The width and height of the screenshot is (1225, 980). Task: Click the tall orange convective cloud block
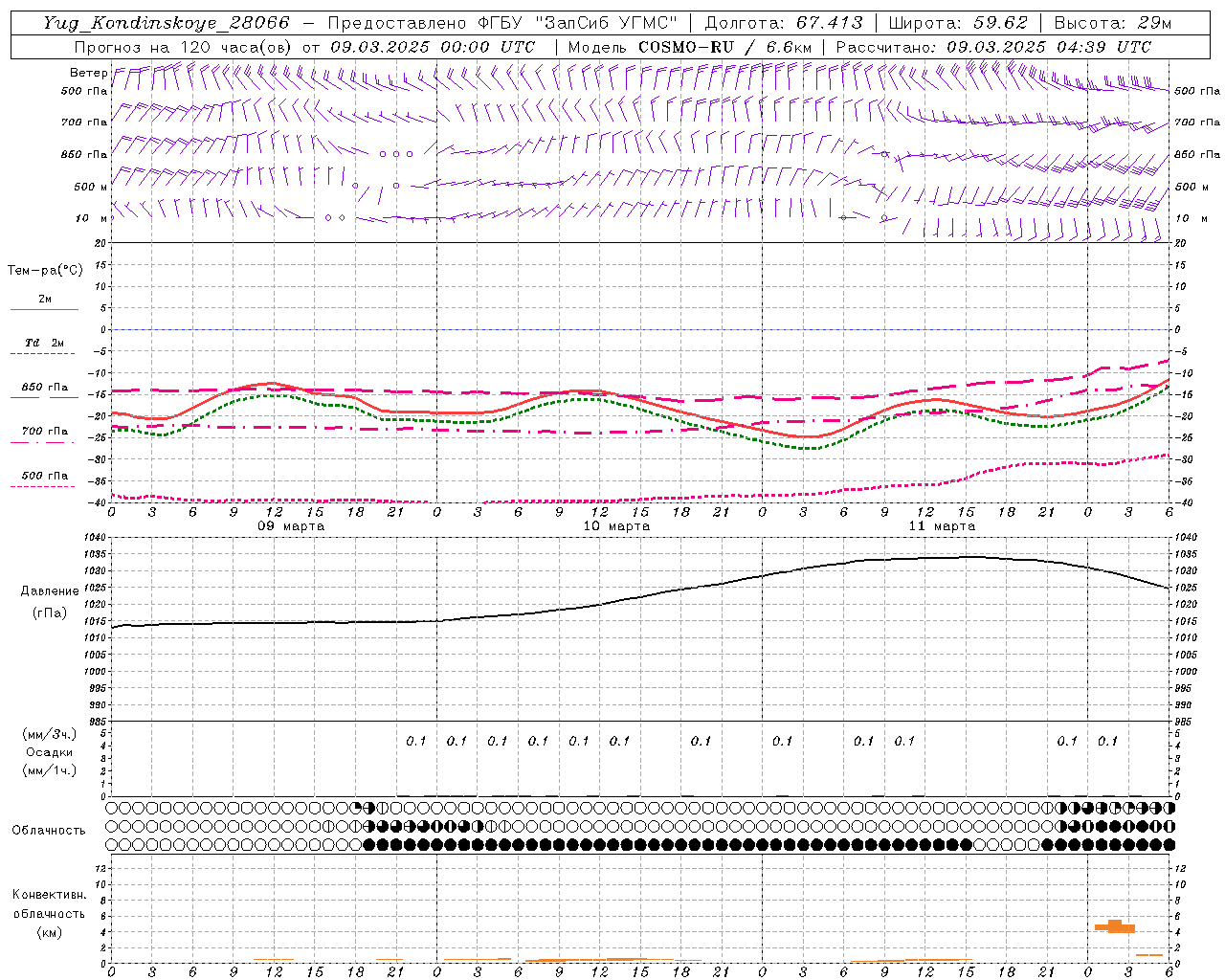pos(1115,926)
